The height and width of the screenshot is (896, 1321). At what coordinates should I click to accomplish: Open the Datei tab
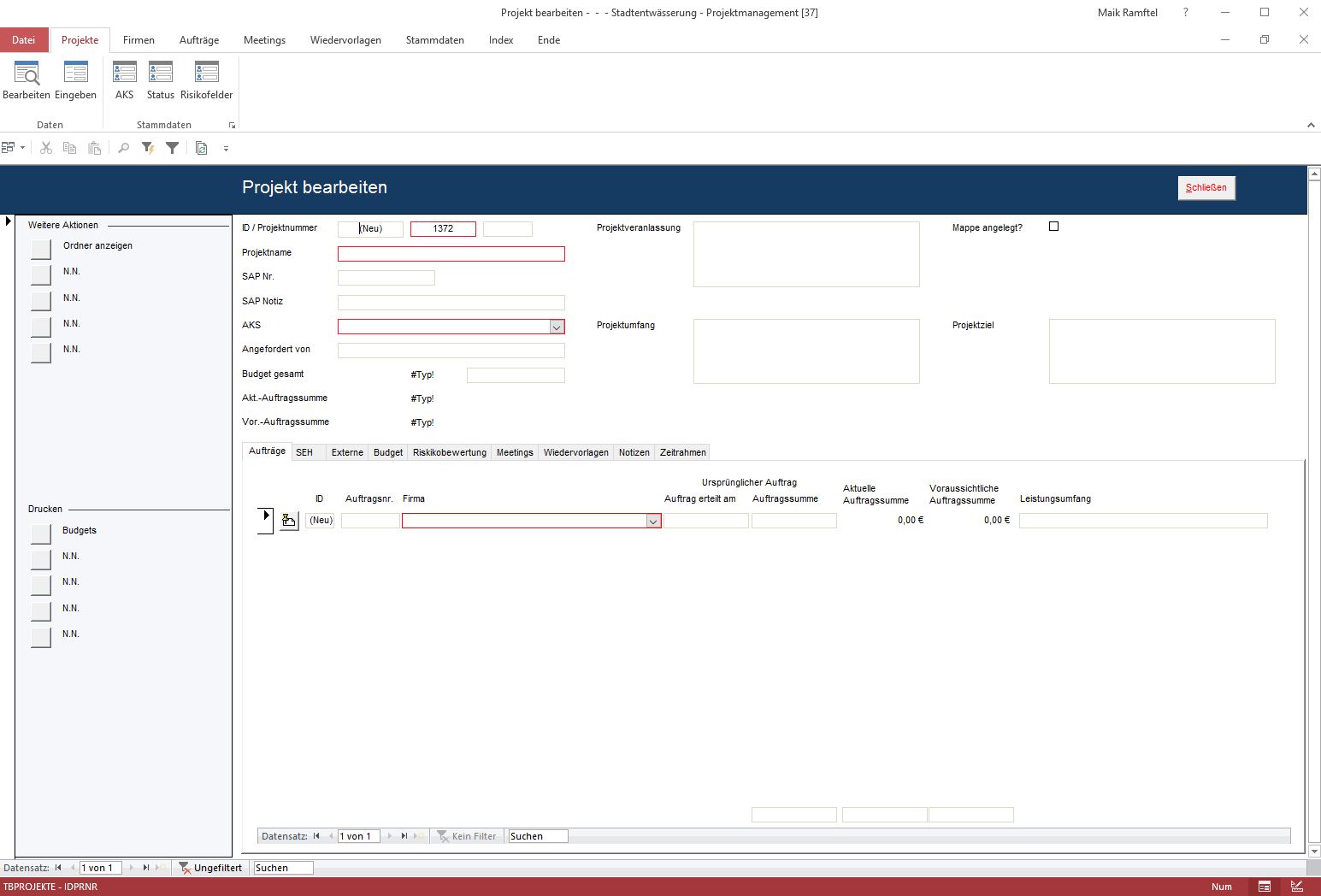(24, 40)
